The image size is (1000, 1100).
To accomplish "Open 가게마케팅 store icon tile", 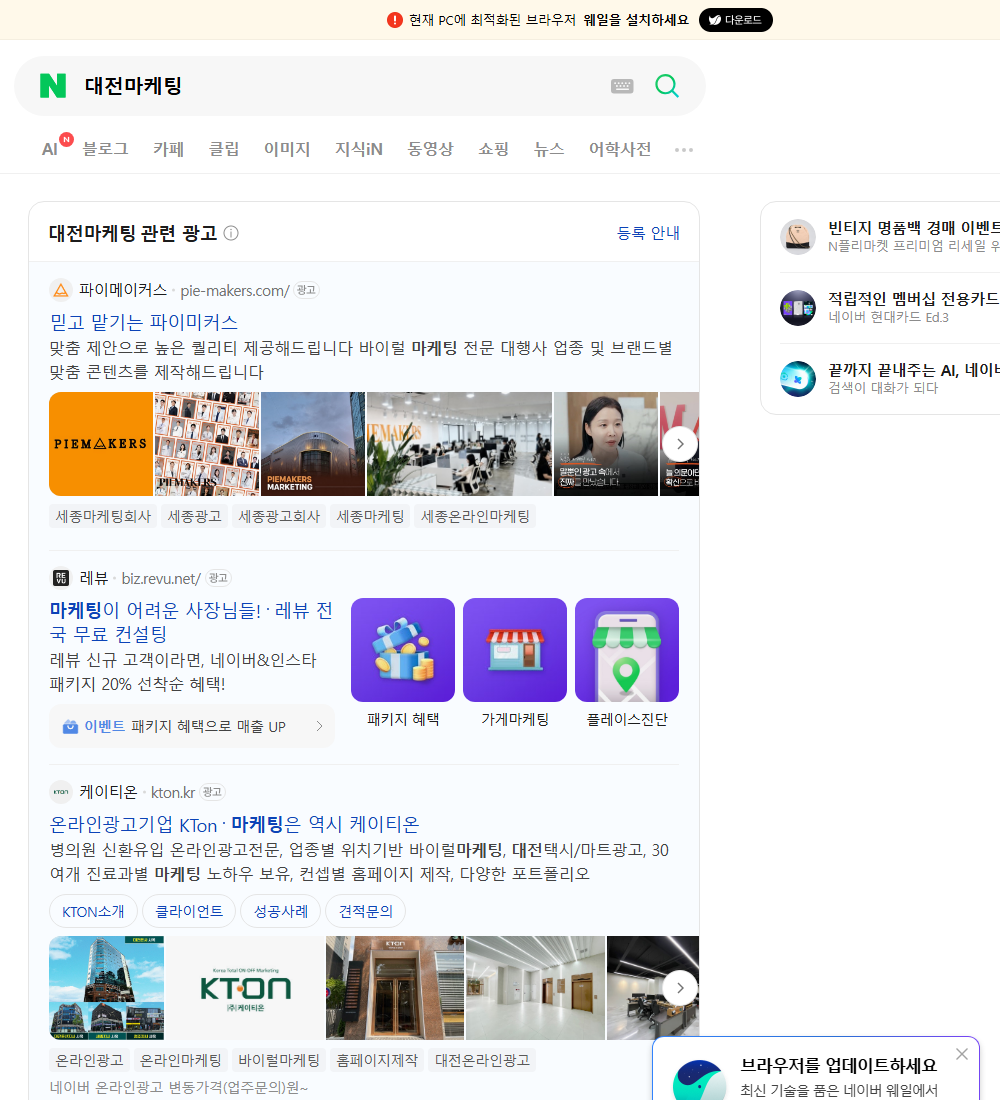I will coord(515,650).
